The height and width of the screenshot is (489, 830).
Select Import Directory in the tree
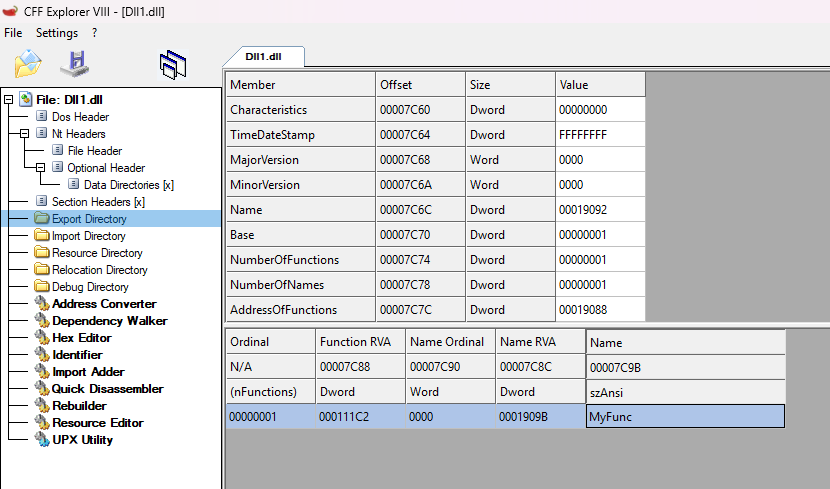coord(88,236)
